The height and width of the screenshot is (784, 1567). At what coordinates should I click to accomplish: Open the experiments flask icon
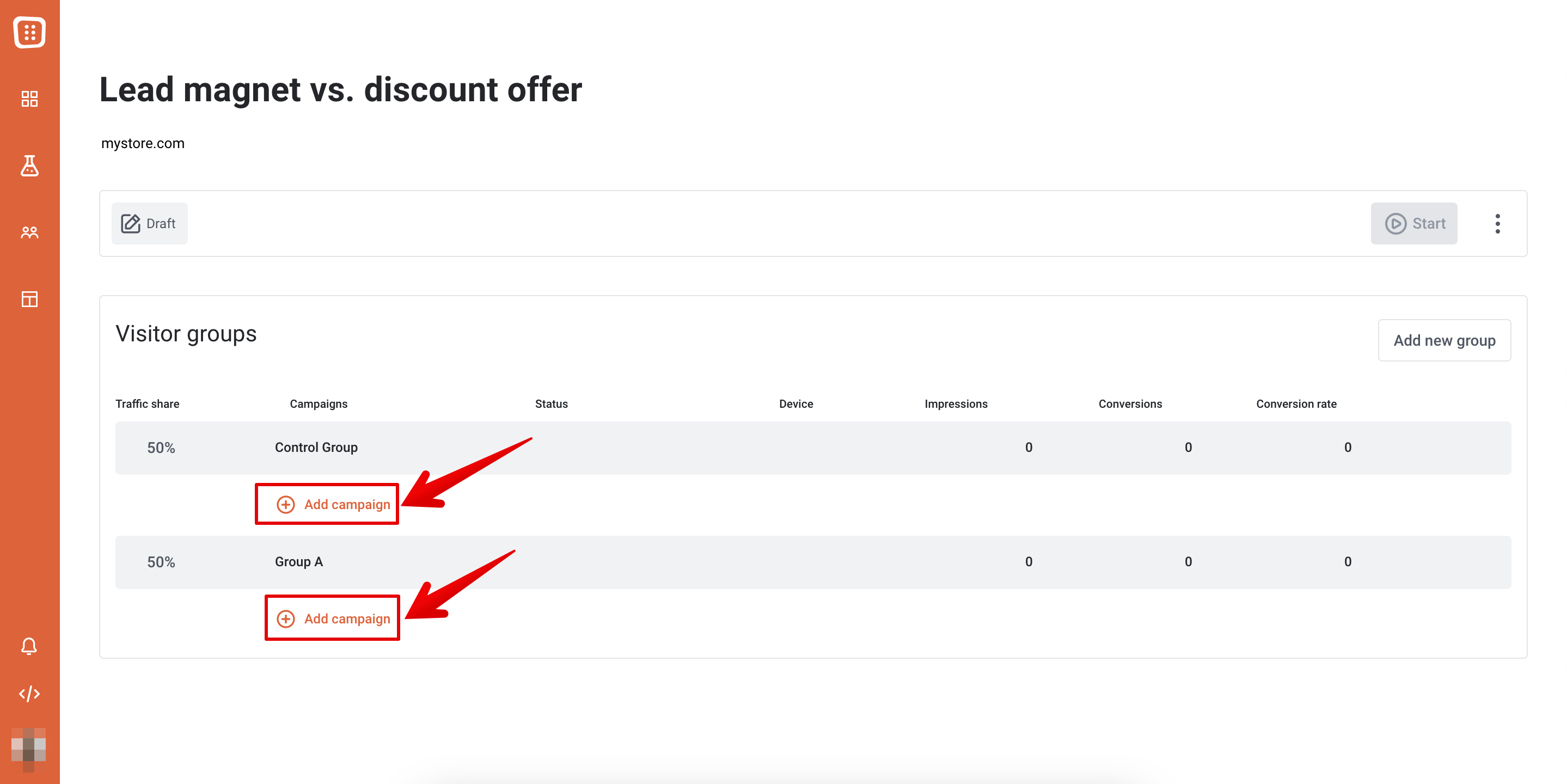(29, 166)
